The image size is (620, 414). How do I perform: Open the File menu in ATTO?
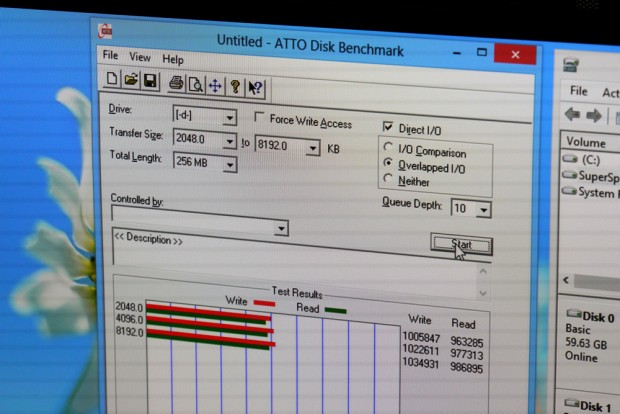pyautogui.click(x=110, y=55)
